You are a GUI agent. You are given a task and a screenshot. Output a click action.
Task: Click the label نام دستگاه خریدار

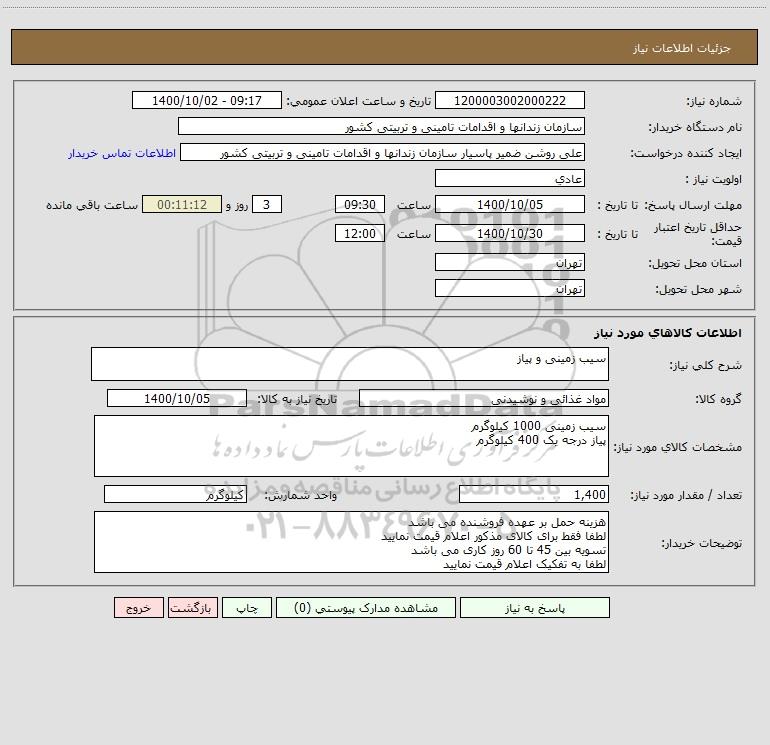pos(695,127)
